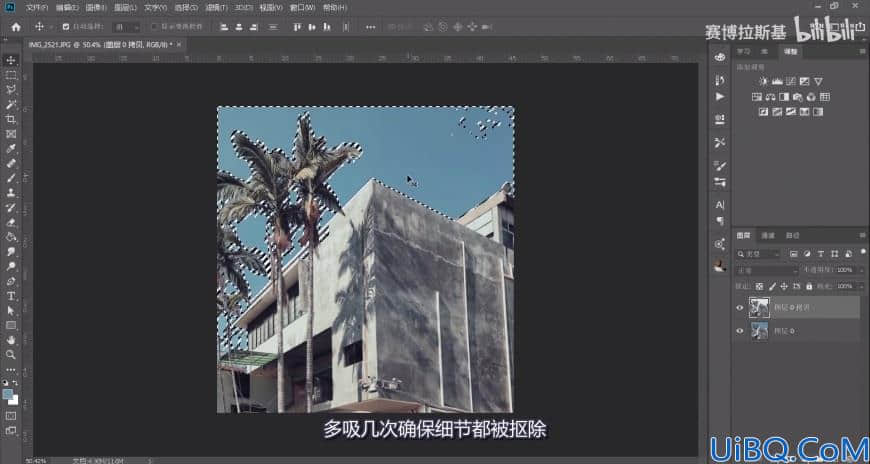This screenshot has width=870, height=464.
Task: Toggle lock position in Layers panel
Action: pos(784,286)
